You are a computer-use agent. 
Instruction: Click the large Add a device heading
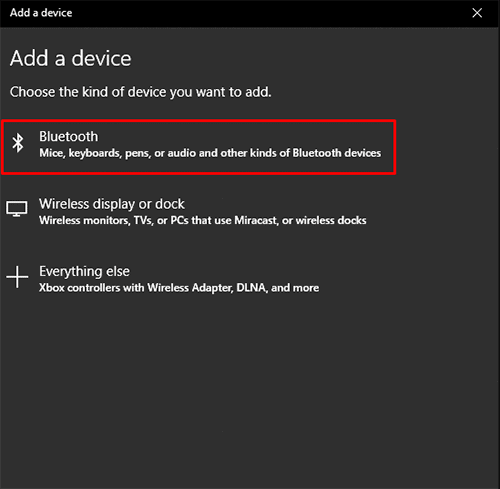coord(71,58)
